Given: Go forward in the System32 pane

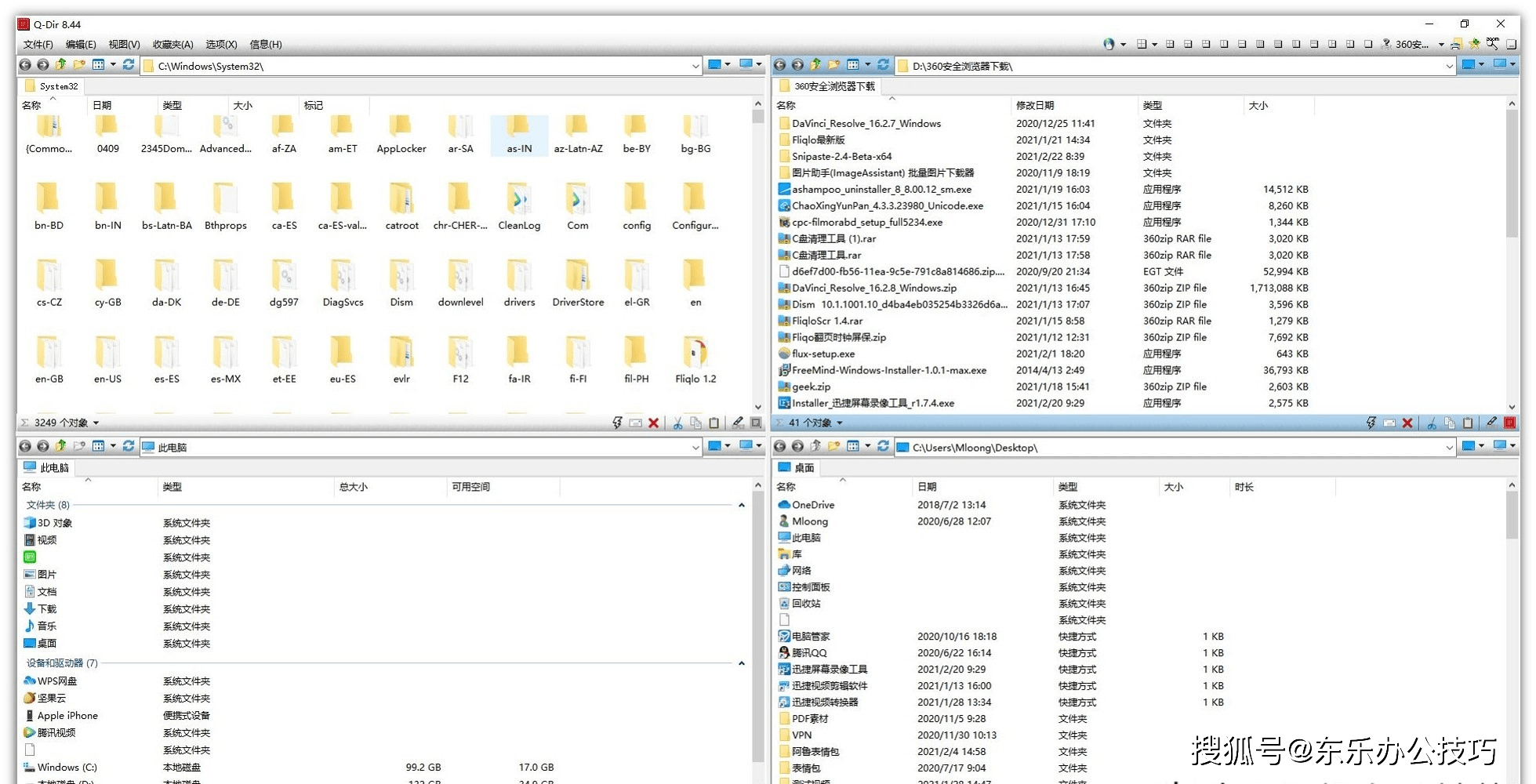Looking at the screenshot, I should pos(43,65).
